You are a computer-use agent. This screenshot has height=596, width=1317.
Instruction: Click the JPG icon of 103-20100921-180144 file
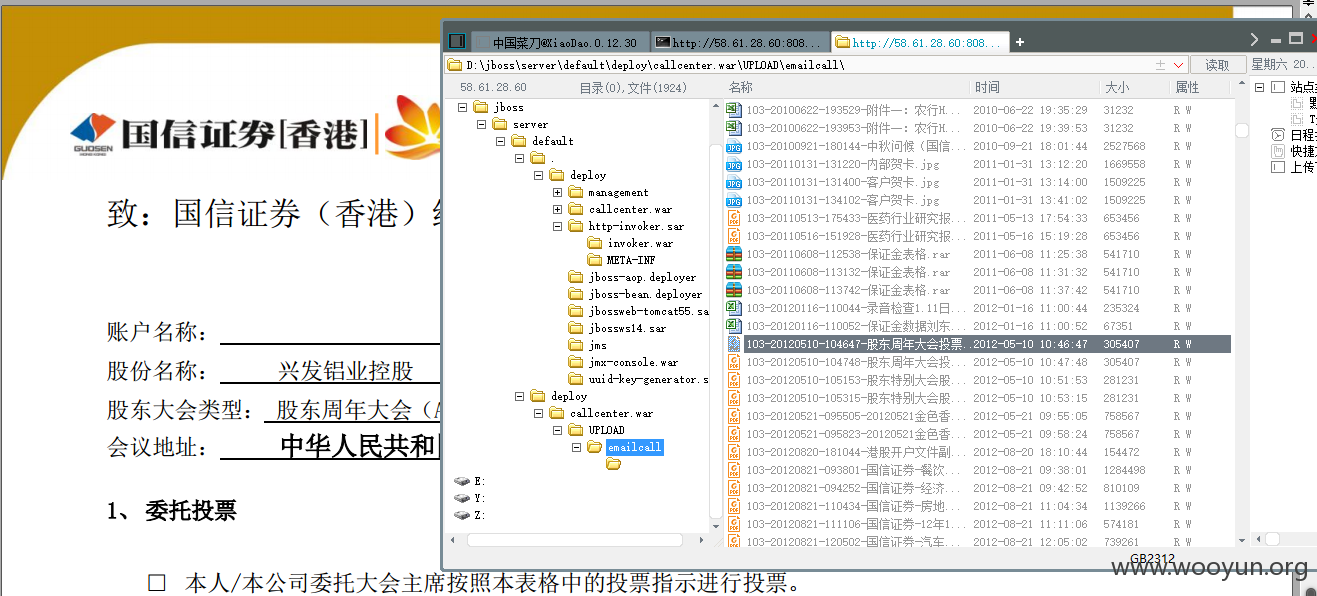(x=733, y=146)
